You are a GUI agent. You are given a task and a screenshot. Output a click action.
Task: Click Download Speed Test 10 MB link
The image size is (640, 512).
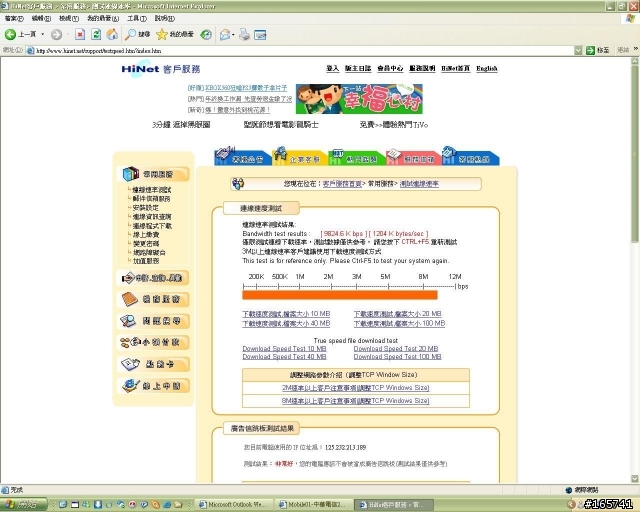tap(284, 349)
